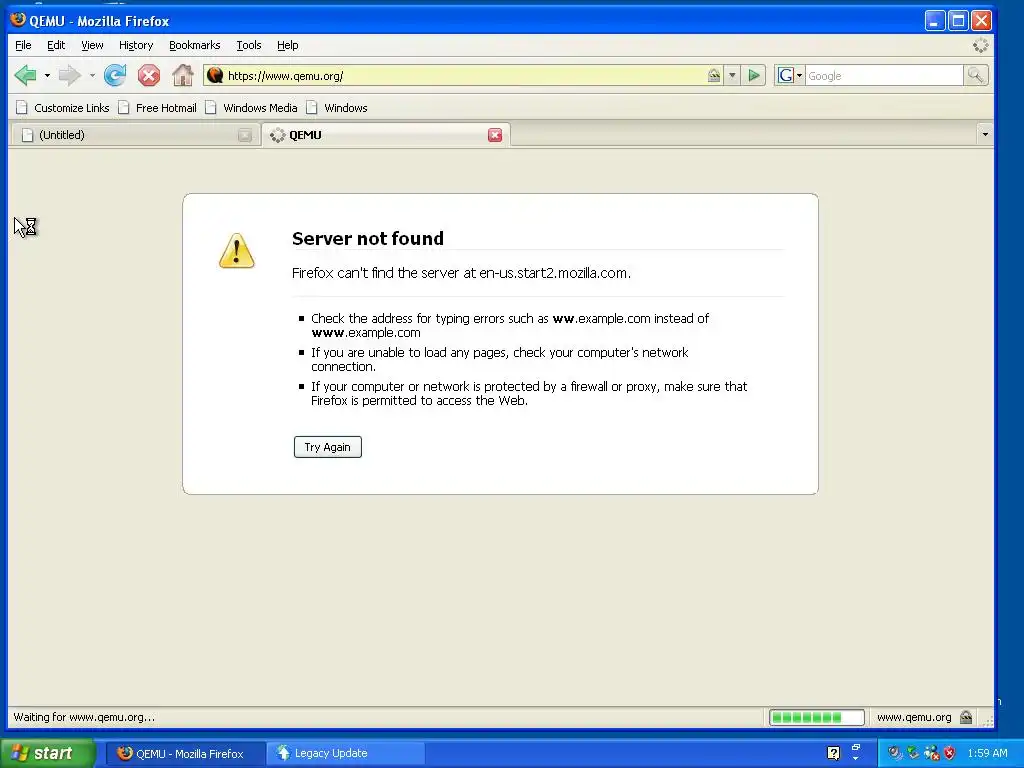The image size is (1024, 768).
Task: Open the Back button history dropdown
Action: click(x=47, y=76)
